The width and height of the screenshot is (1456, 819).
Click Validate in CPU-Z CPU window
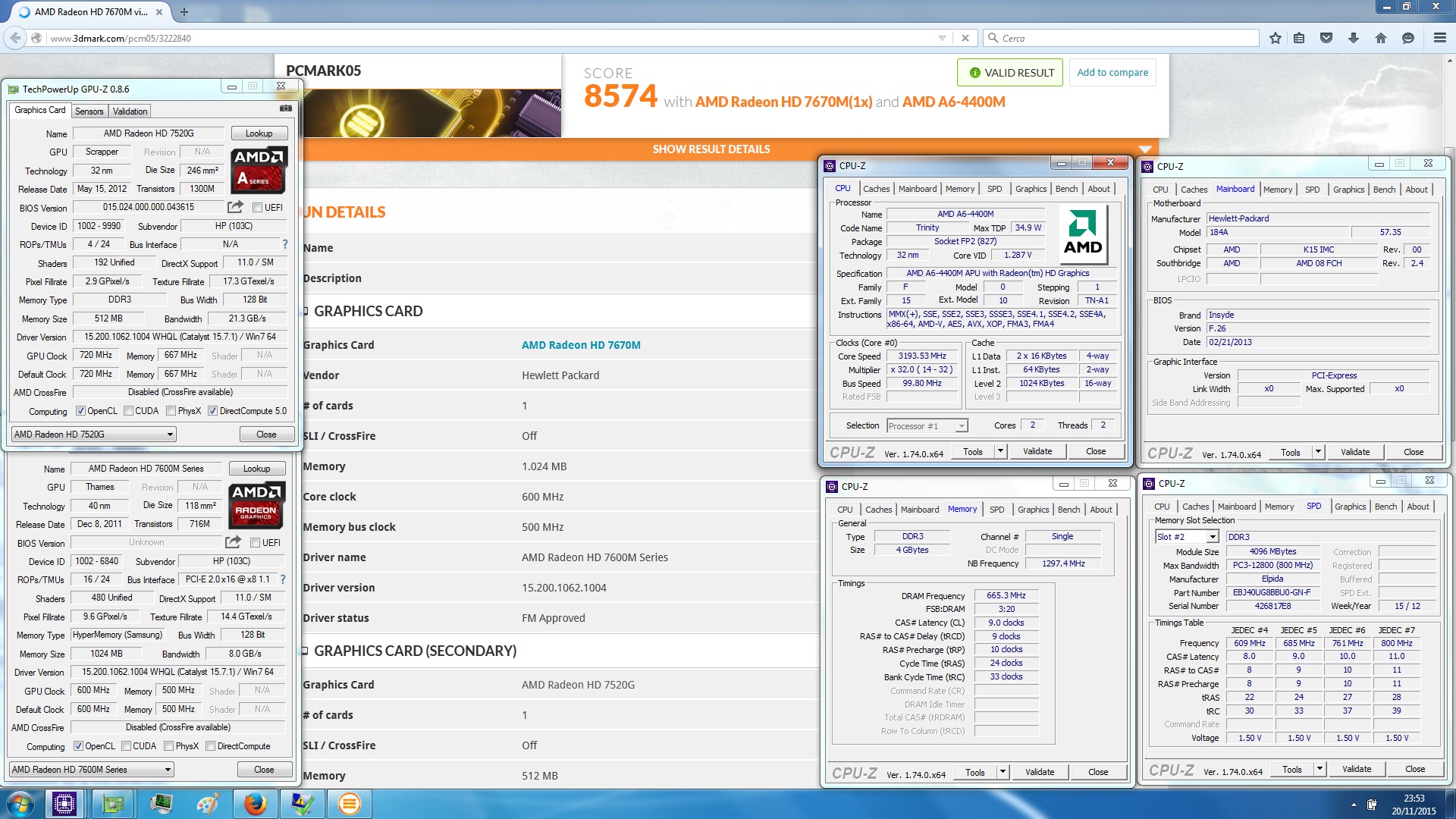click(x=1037, y=451)
